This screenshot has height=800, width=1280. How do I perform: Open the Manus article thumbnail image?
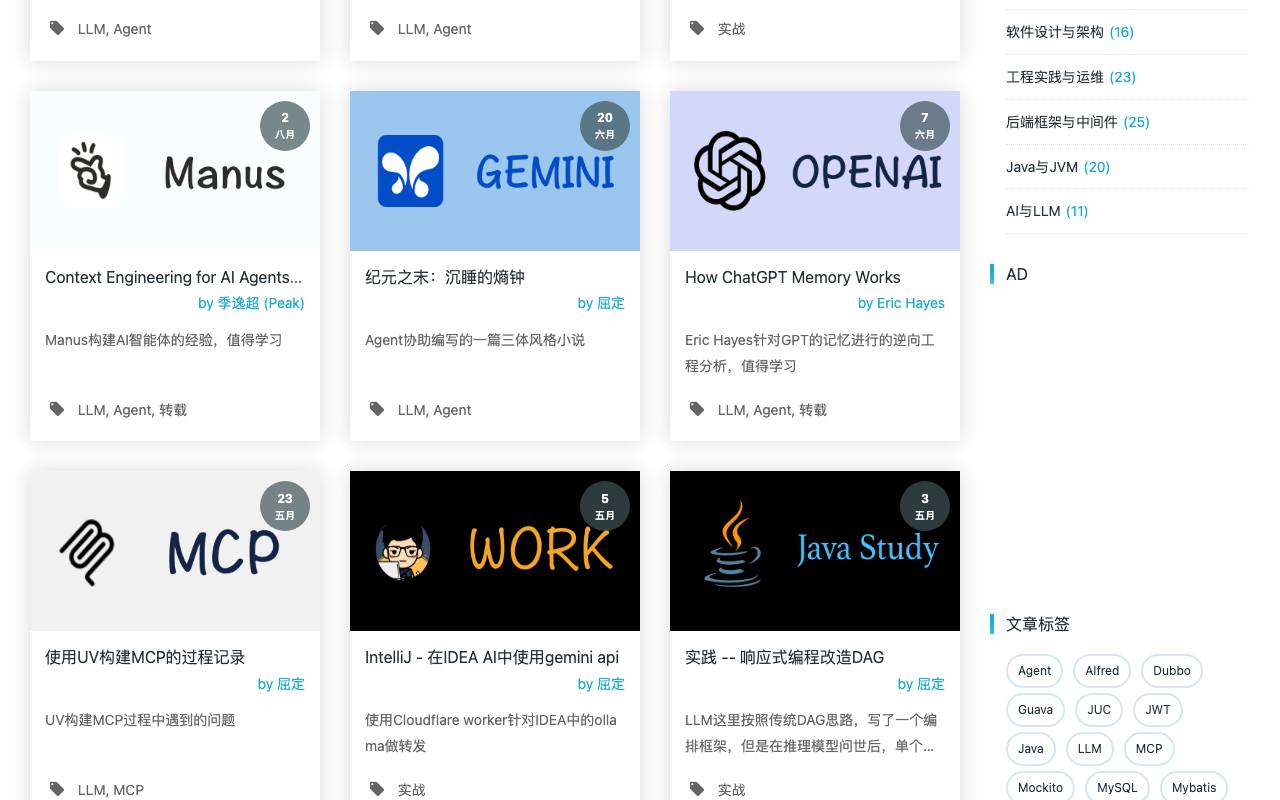coord(175,171)
